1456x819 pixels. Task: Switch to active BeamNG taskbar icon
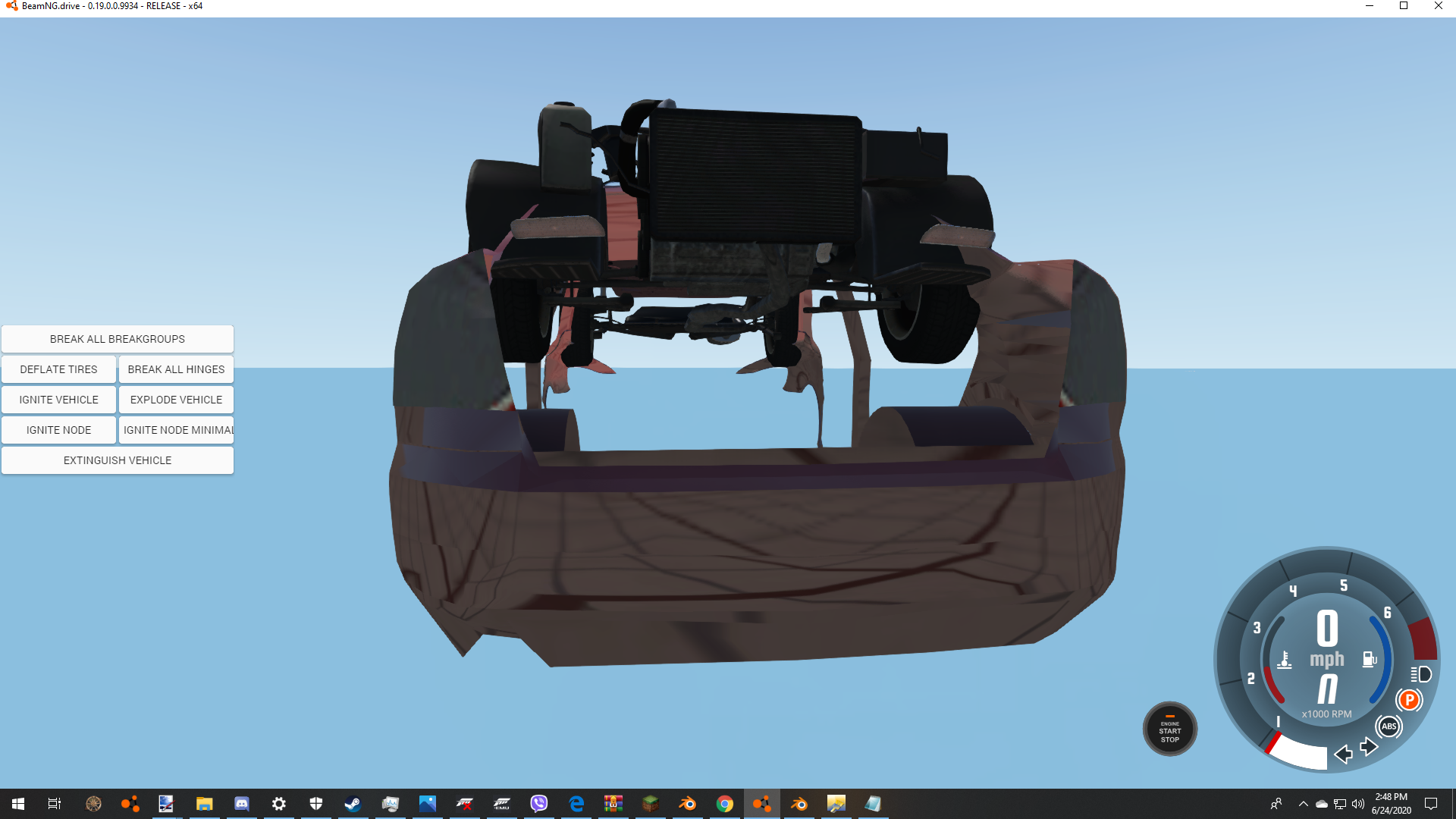coord(762,804)
